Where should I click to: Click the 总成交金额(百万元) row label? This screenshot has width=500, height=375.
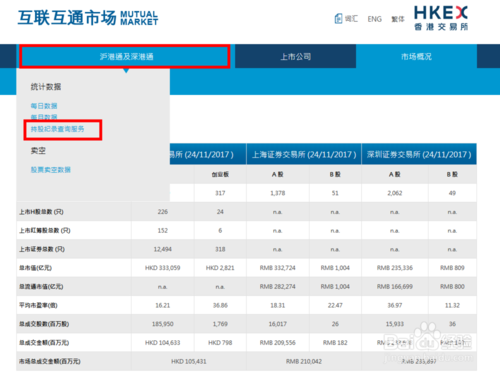coord(44,343)
